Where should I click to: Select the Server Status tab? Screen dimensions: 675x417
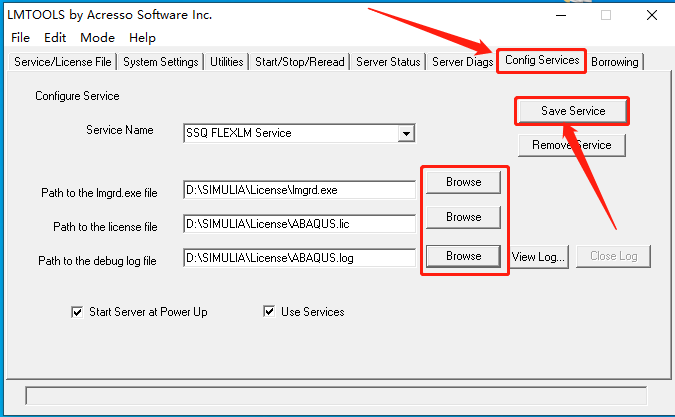(388, 62)
